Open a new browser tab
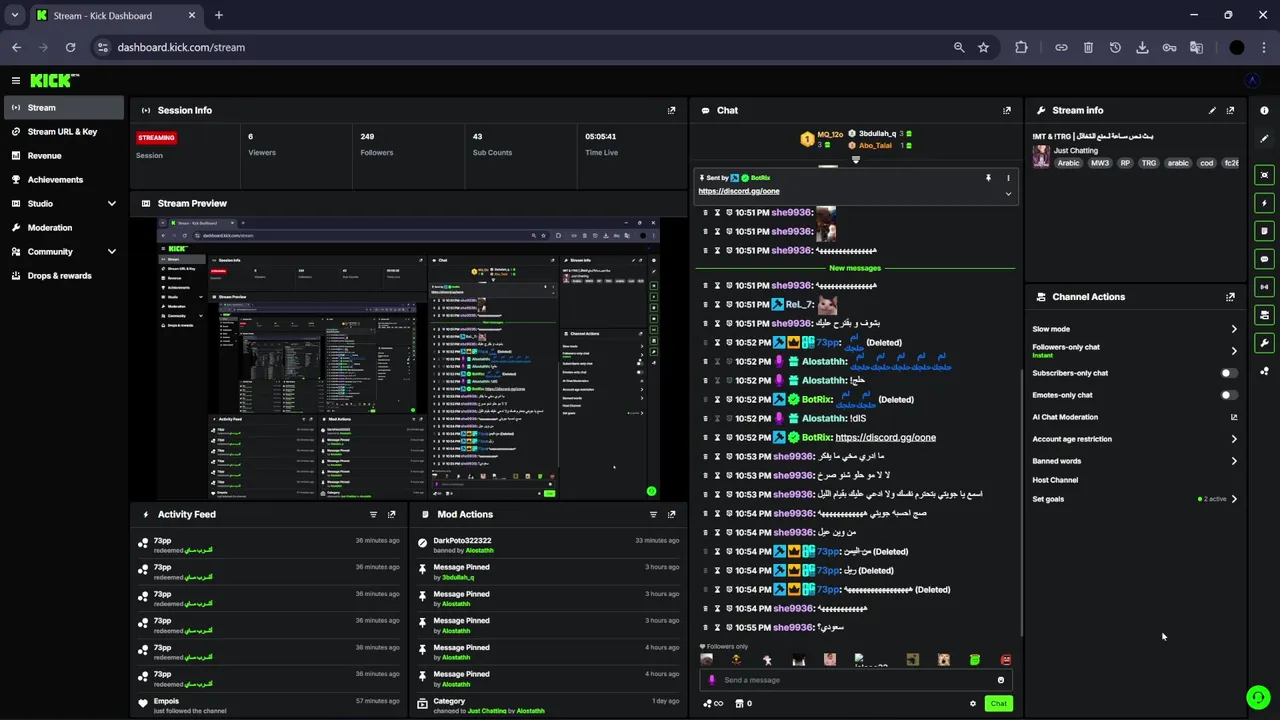This screenshot has height=720, width=1280. [x=218, y=15]
